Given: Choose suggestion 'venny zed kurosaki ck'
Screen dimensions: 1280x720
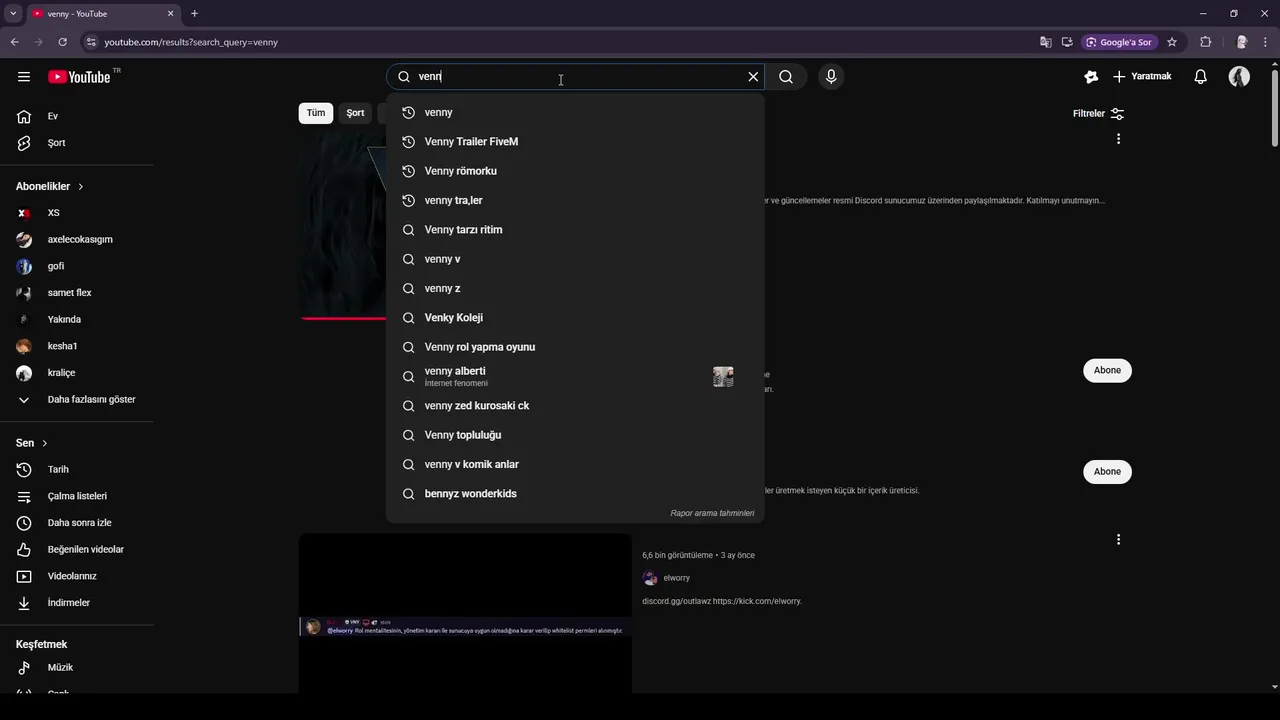Looking at the screenshot, I should 575,406.
